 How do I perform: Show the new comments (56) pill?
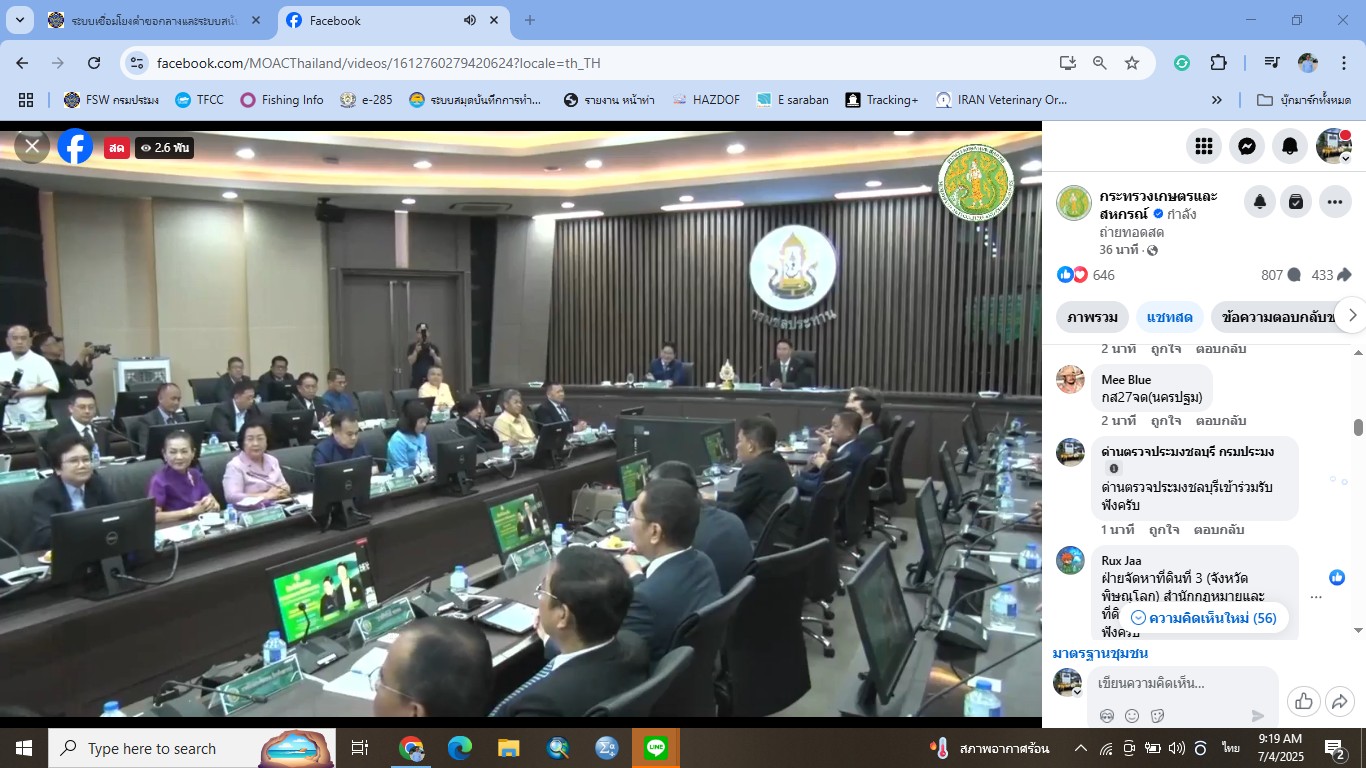click(x=1203, y=618)
